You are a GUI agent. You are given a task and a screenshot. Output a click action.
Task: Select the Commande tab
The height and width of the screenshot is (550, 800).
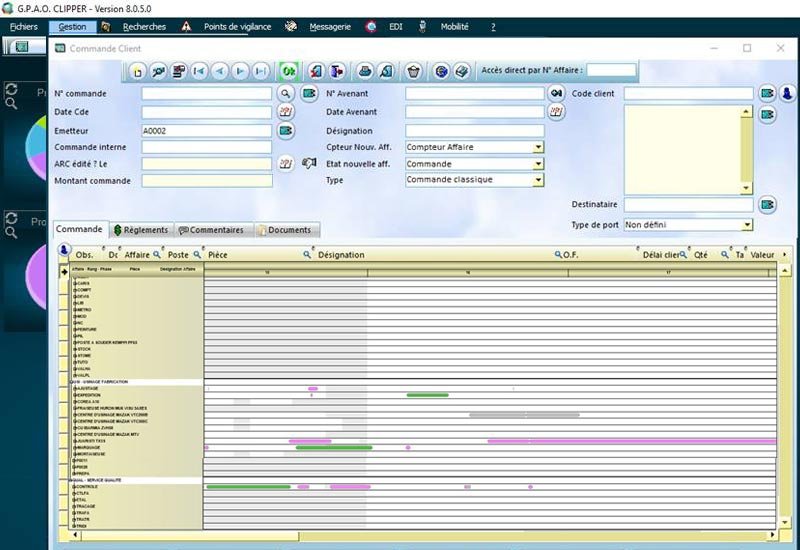click(80, 229)
